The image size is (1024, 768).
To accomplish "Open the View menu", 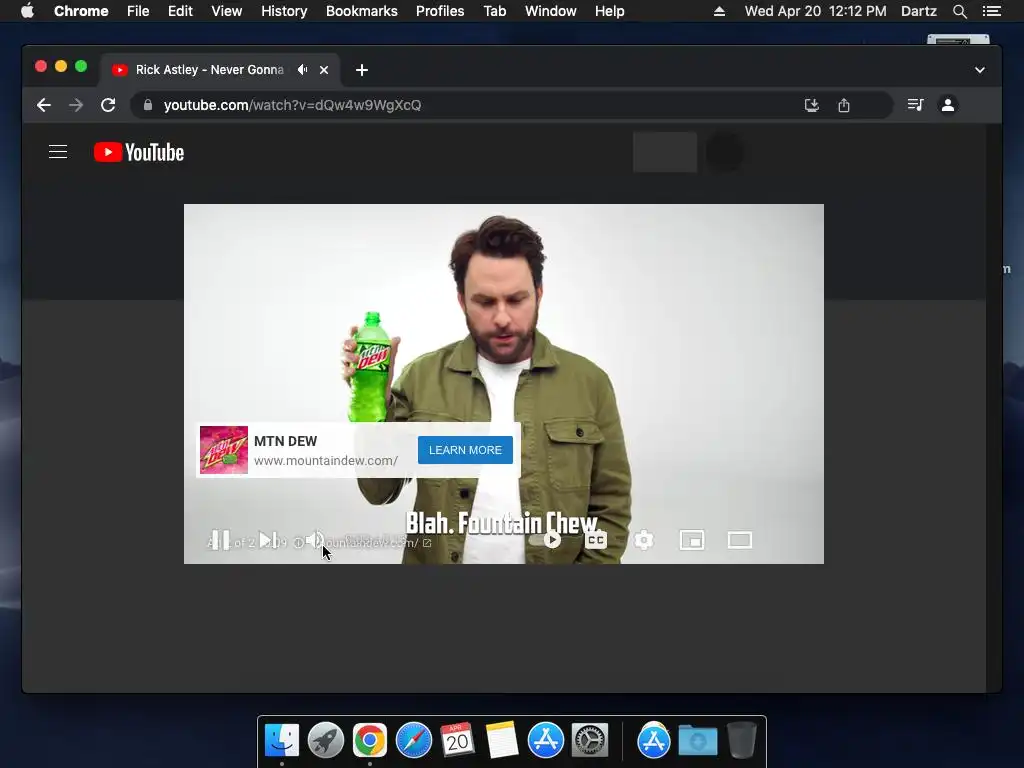I will (x=227, y=11).
